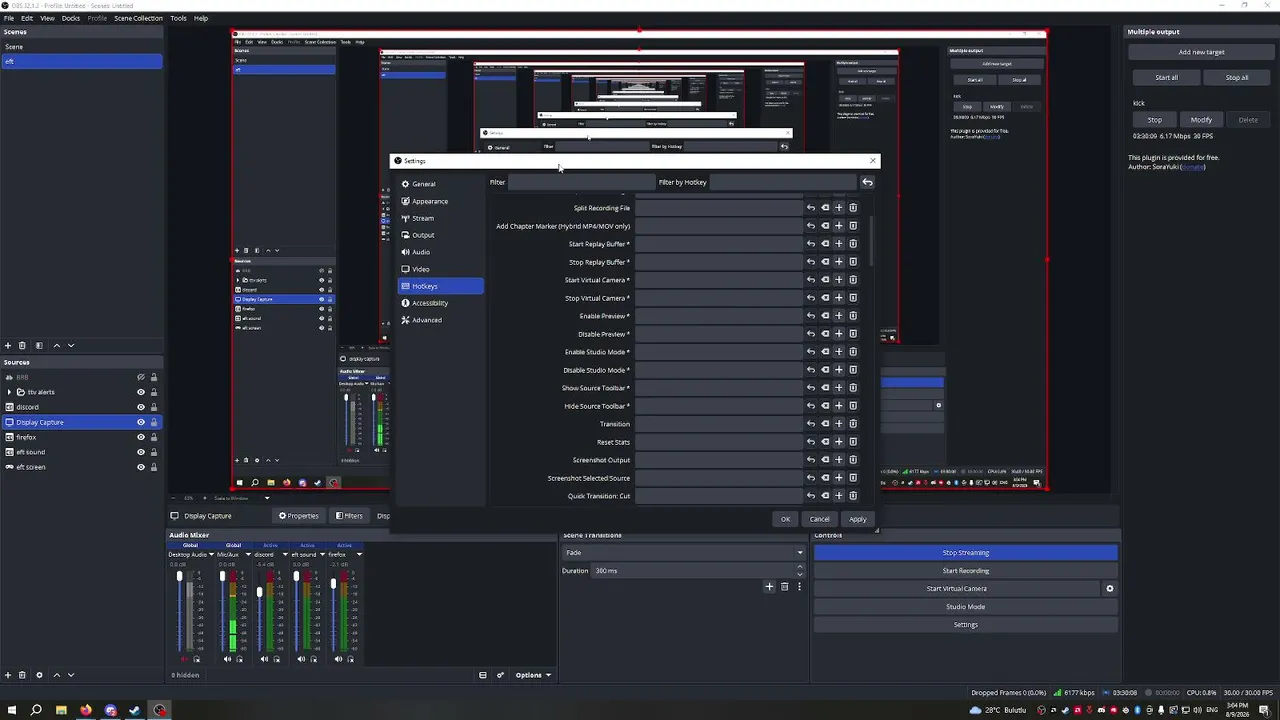Hide the firefox source
This screenshot has width=1280, height=720.
pyautogui.click(x=141, y=437)
